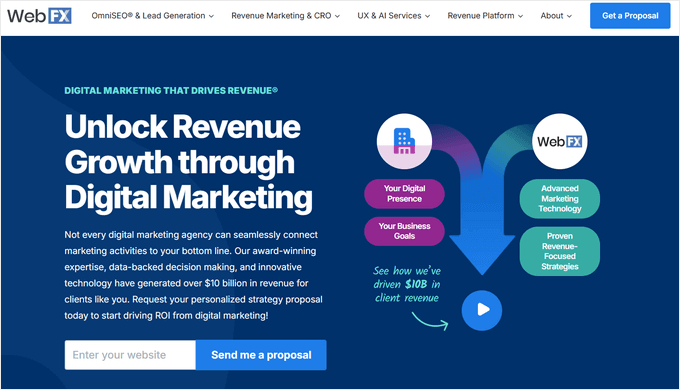Click the WebFX logo in header
Screen dimensions: 680x390
pos(39,16)
